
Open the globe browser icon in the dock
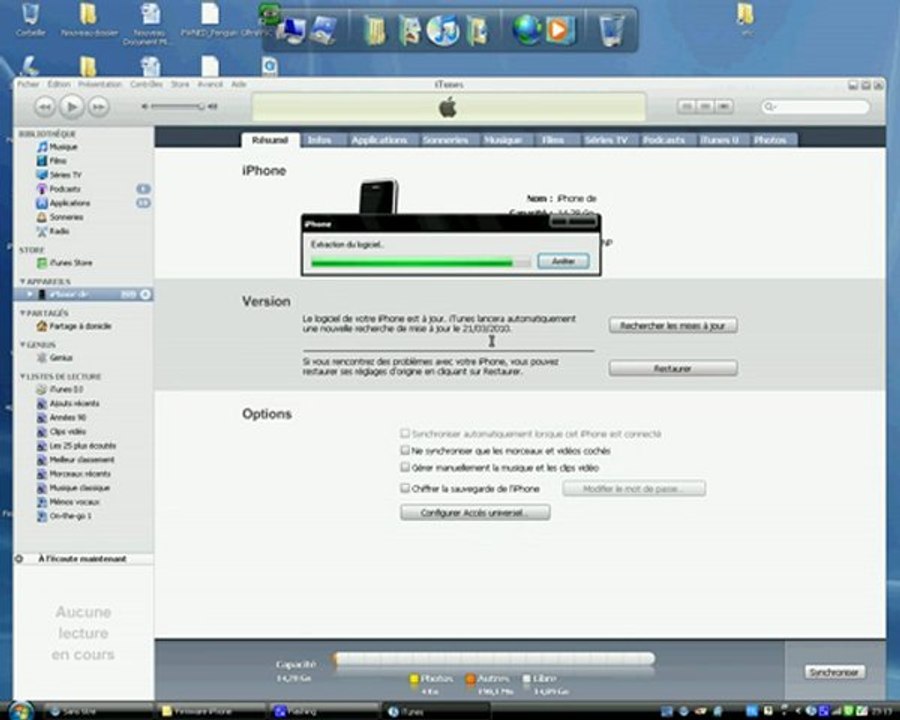526,30
